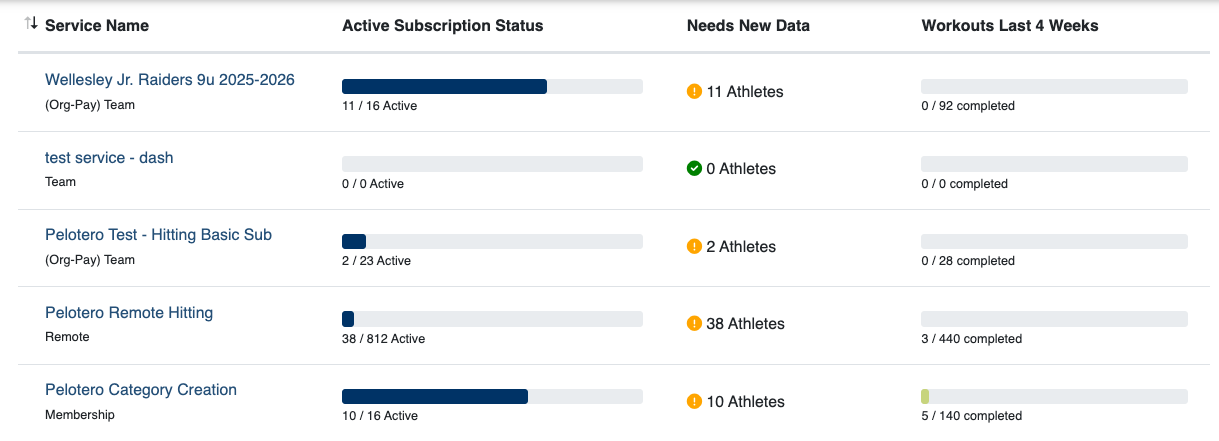Open the Pelotero Remote Hitting service

coord(129,313)
